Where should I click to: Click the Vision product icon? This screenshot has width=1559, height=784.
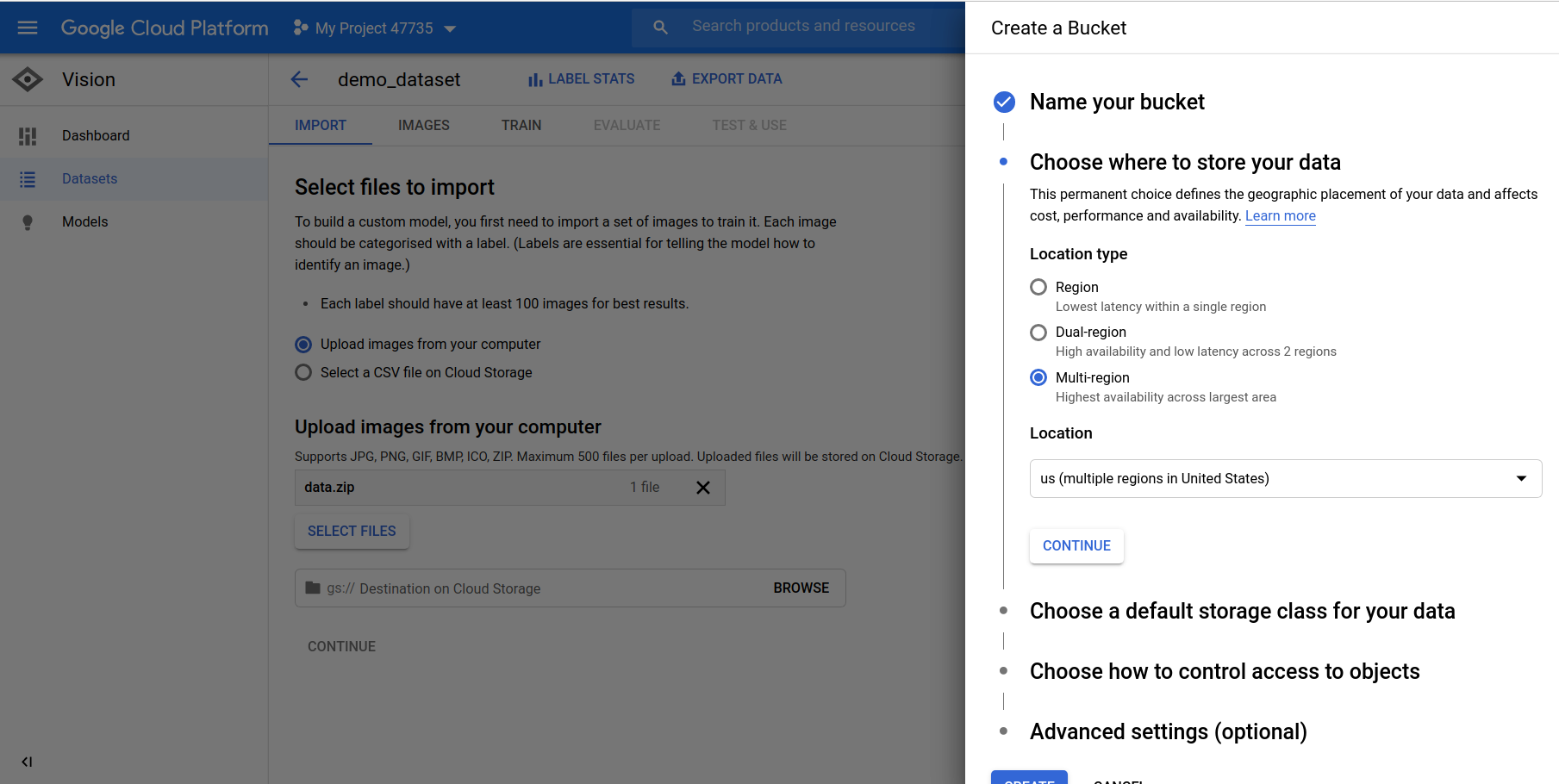[27, 78]
